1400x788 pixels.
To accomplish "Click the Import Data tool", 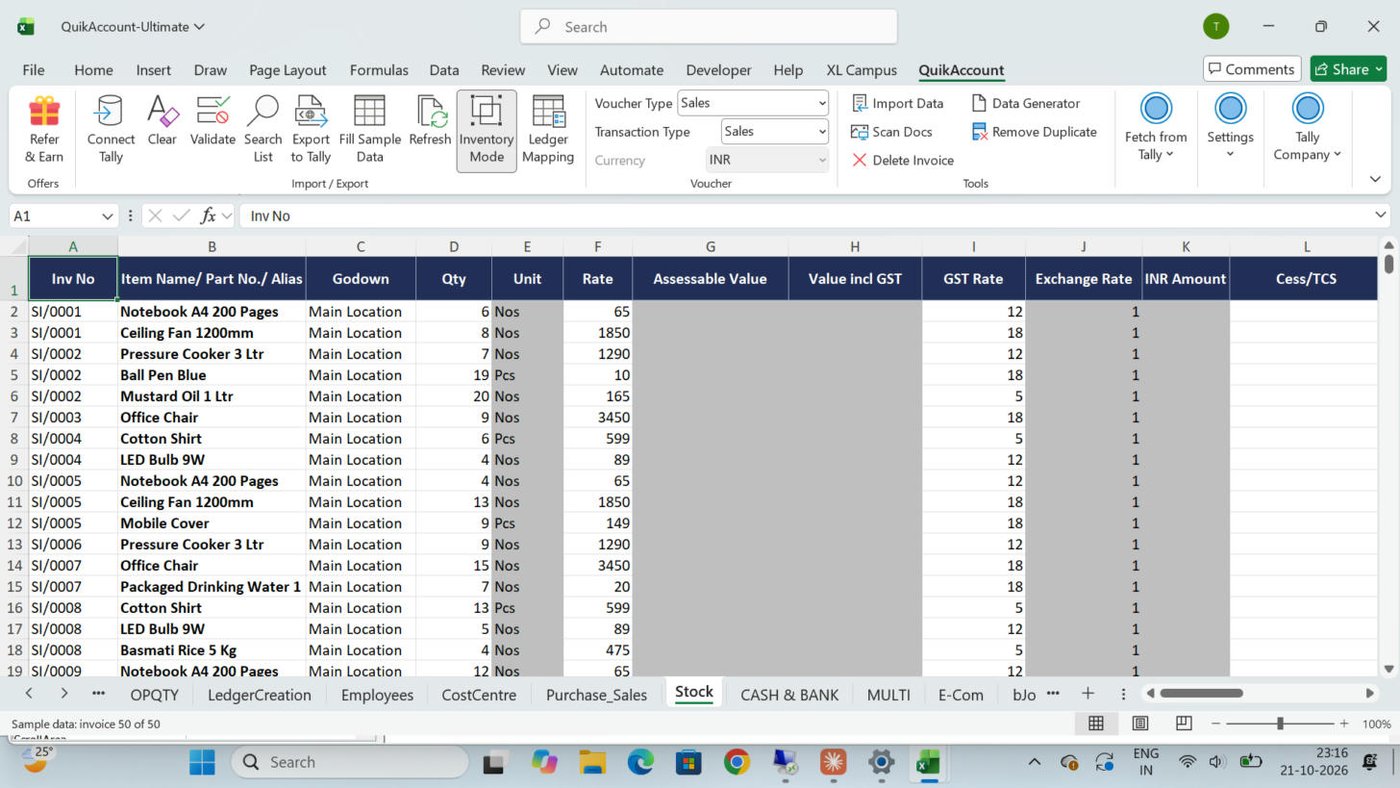I will point(897,103).
